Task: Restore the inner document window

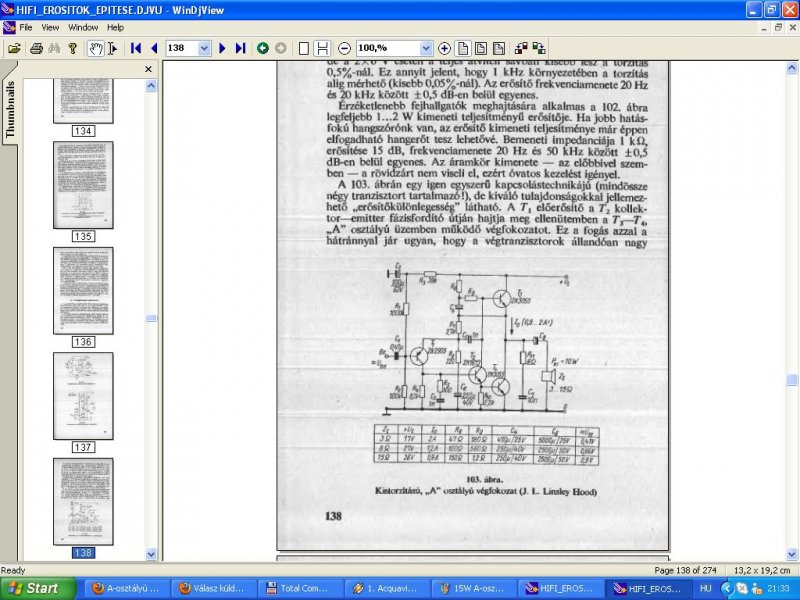Action: [778, 28]
